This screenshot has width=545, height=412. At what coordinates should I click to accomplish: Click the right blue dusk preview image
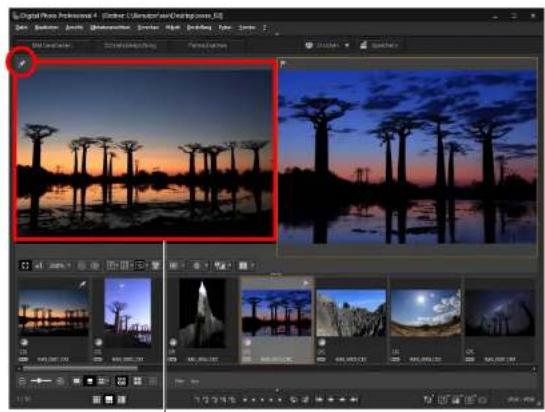click(x=407, y=156)
